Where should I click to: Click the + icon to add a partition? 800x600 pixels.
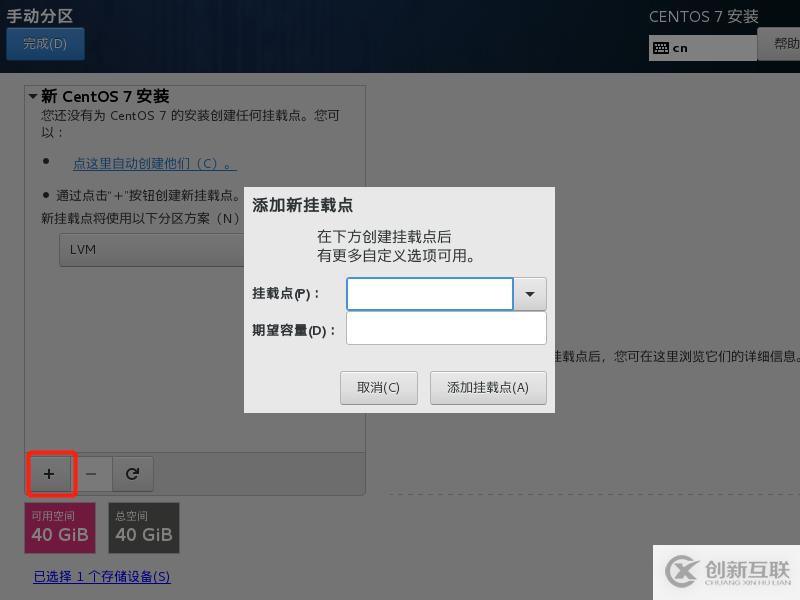[50, 474]
